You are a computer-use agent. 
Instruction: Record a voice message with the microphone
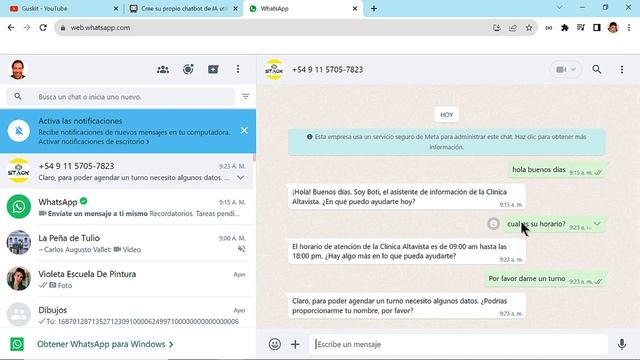tap(622, 344)
